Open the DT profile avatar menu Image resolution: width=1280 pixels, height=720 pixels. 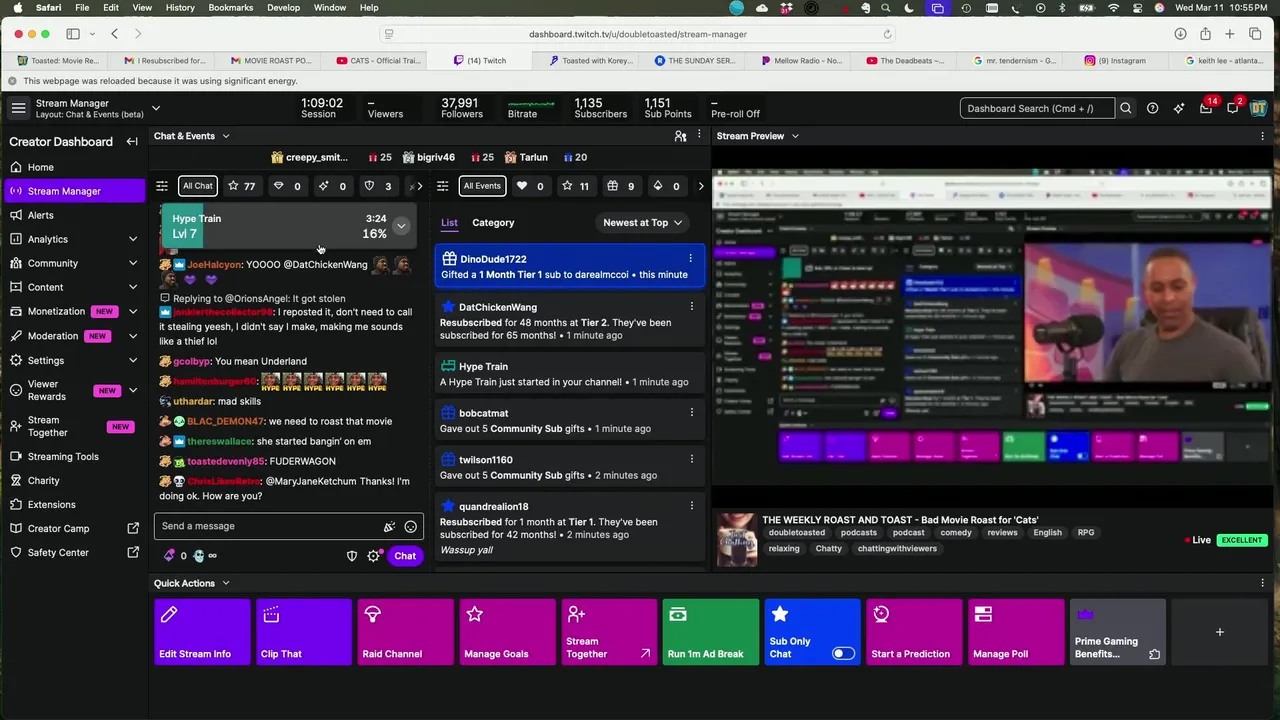[x=1259, y=108]
